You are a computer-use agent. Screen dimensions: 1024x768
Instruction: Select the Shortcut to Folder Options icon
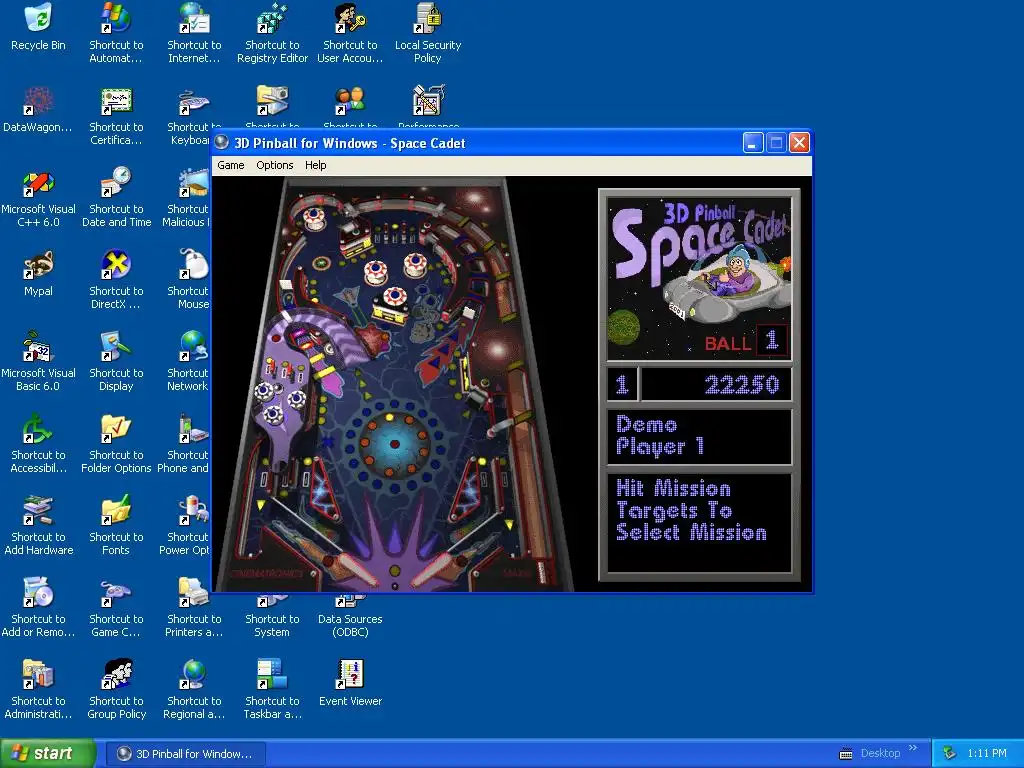pos(116,444)
